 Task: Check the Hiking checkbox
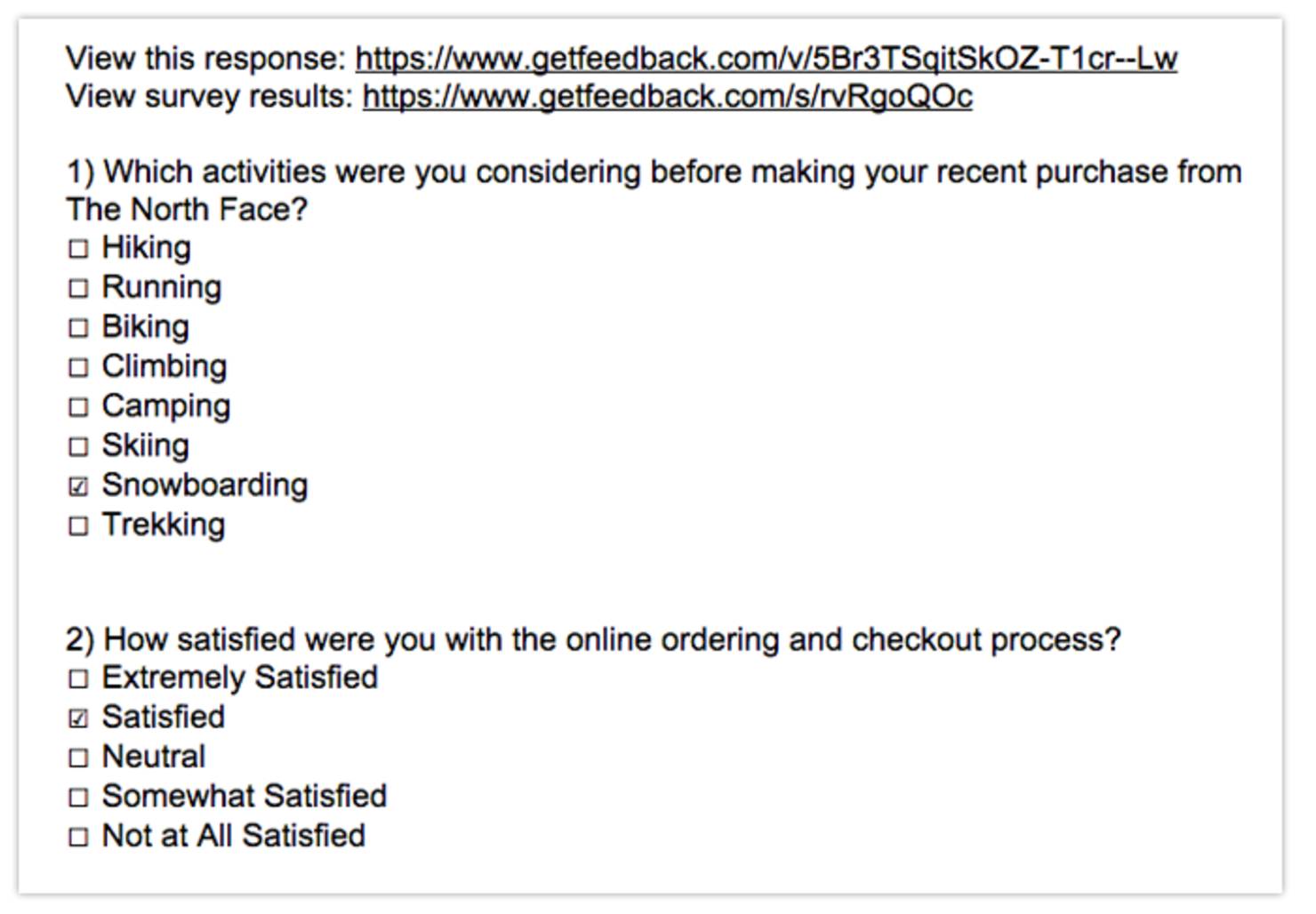[78, 248]
